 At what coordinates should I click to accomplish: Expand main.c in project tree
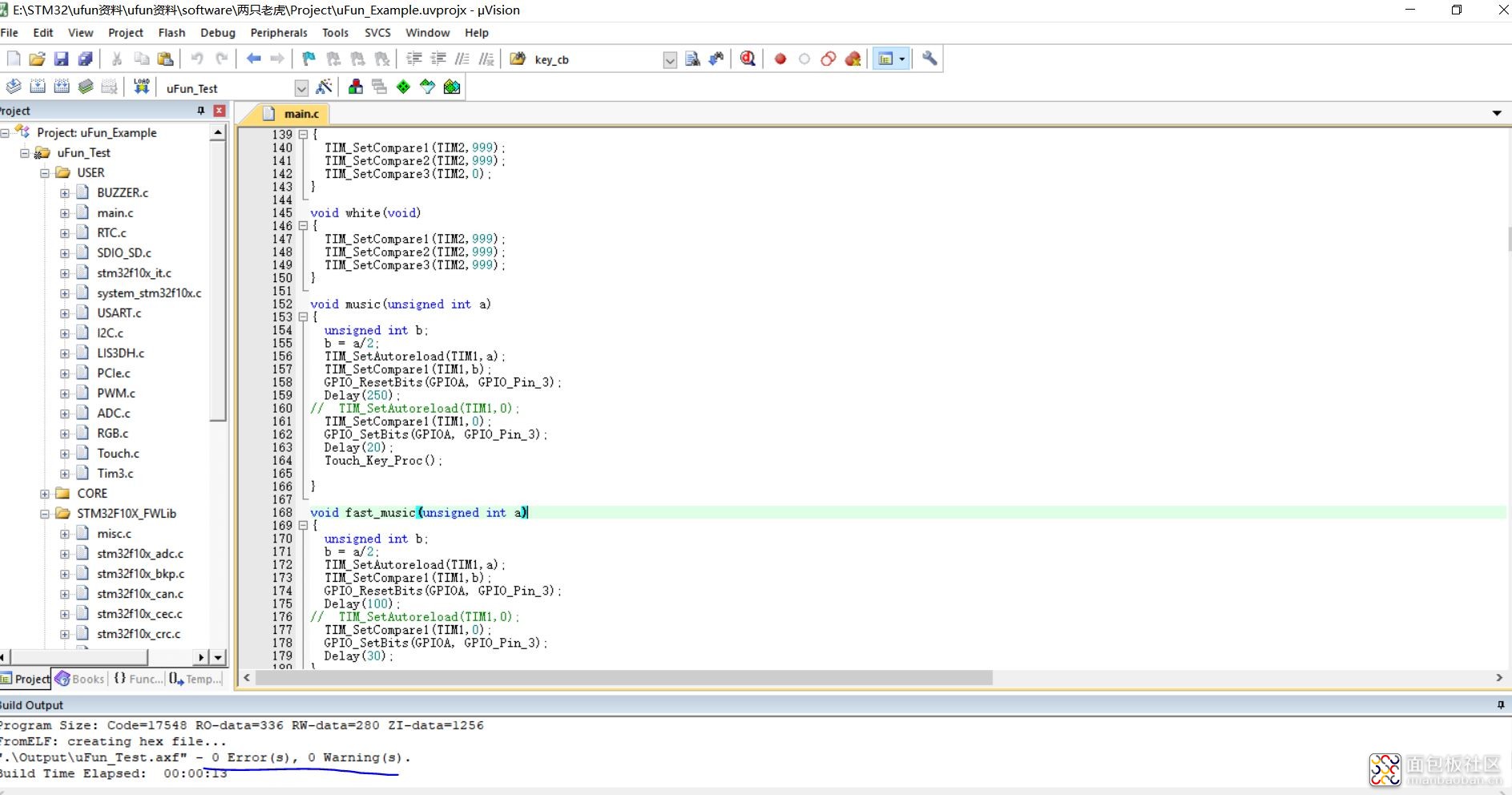coord(65,213)
